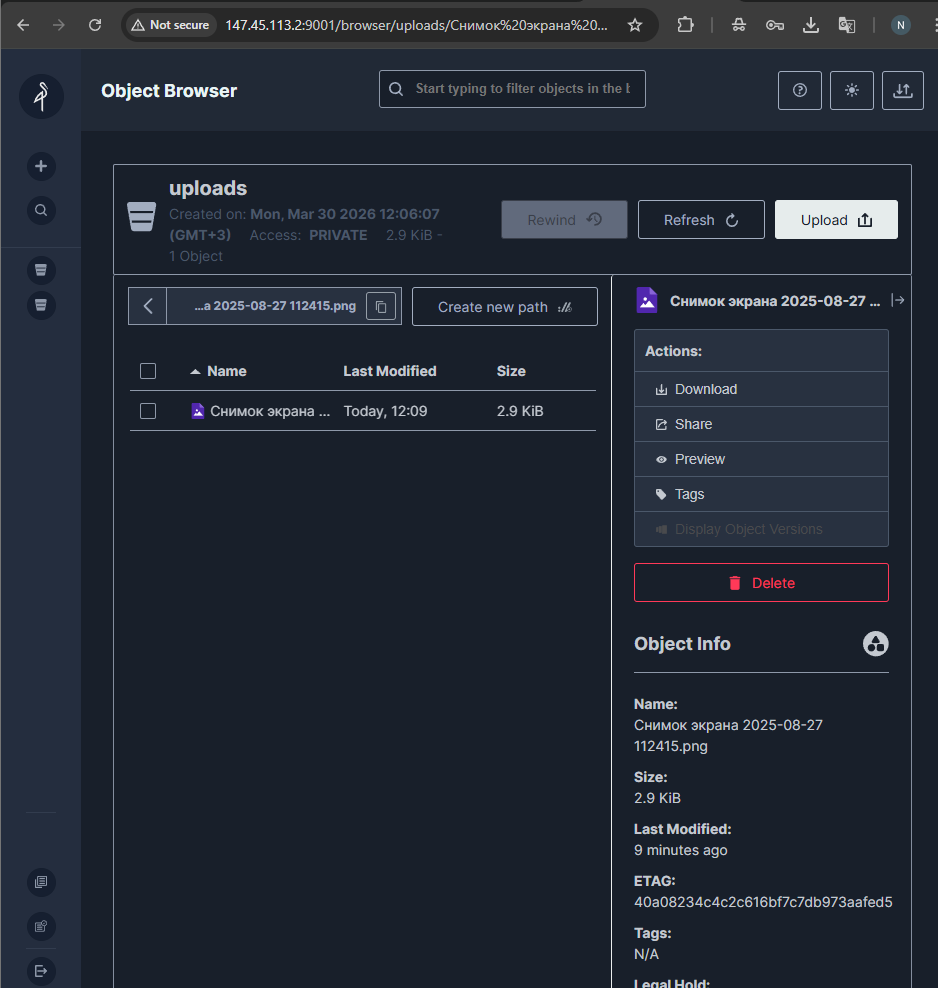The width and height of the screenshot is (938, 988).
Task: Open the browser downloads icon
Action: pos(811,25)
